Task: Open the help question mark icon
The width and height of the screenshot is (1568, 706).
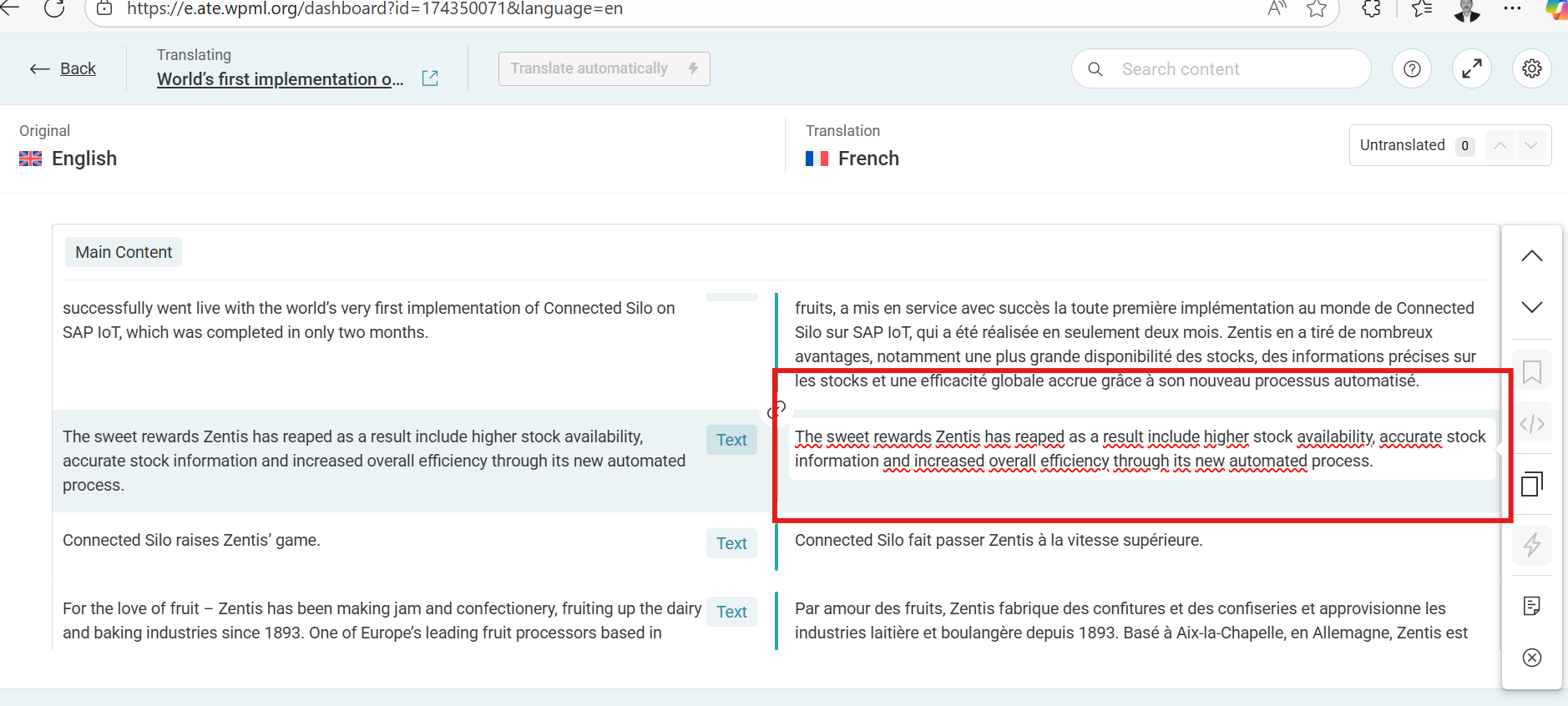Action: (x=1412, y=68)
